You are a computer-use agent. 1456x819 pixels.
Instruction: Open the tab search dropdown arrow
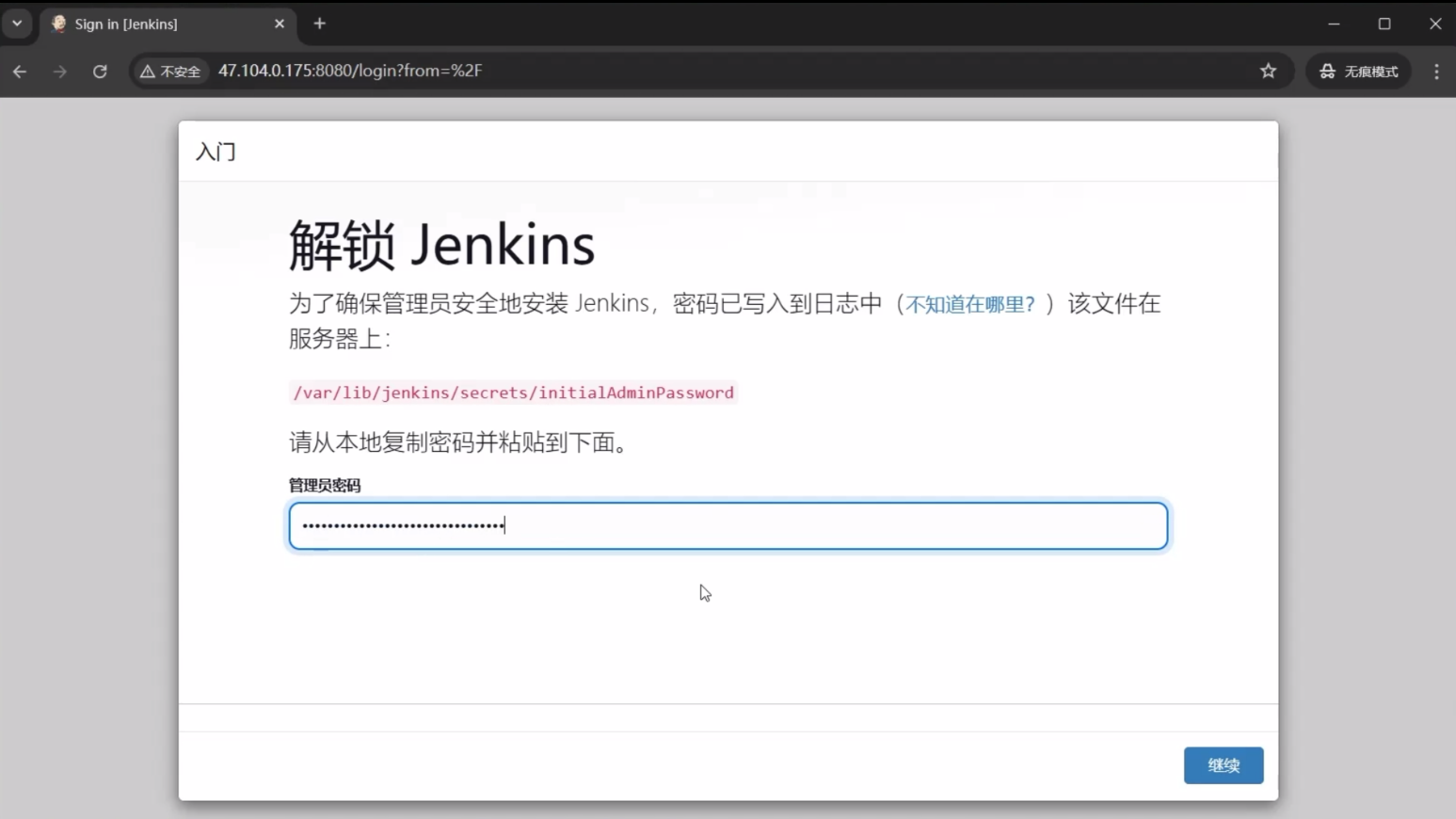17,24
